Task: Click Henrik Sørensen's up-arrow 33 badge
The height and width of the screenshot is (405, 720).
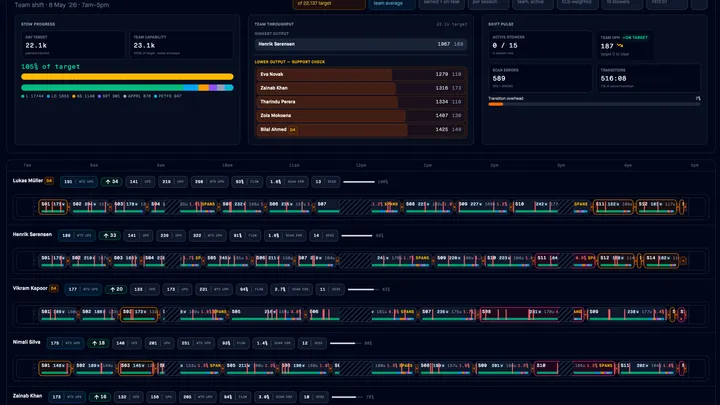Action: tap(110, 235)
